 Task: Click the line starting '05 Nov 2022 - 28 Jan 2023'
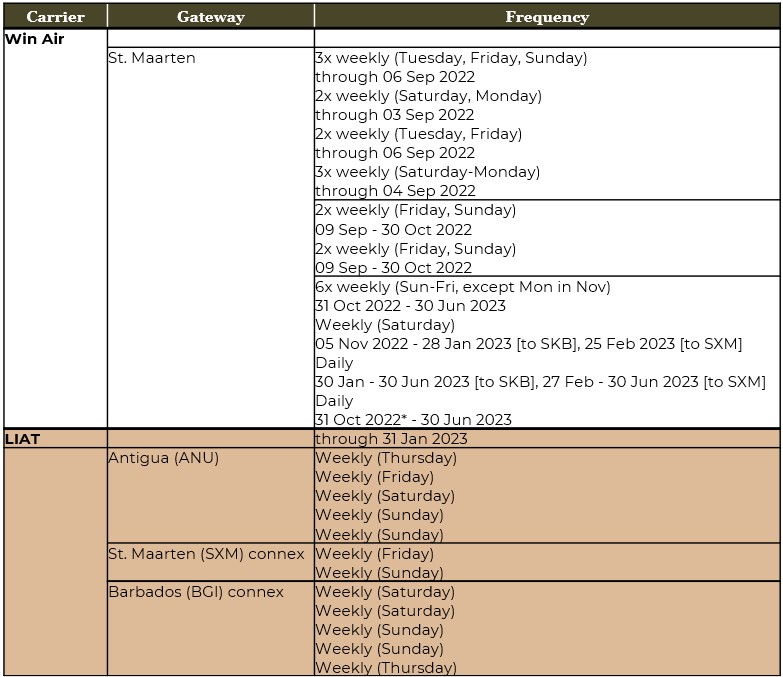click(528, 344)
